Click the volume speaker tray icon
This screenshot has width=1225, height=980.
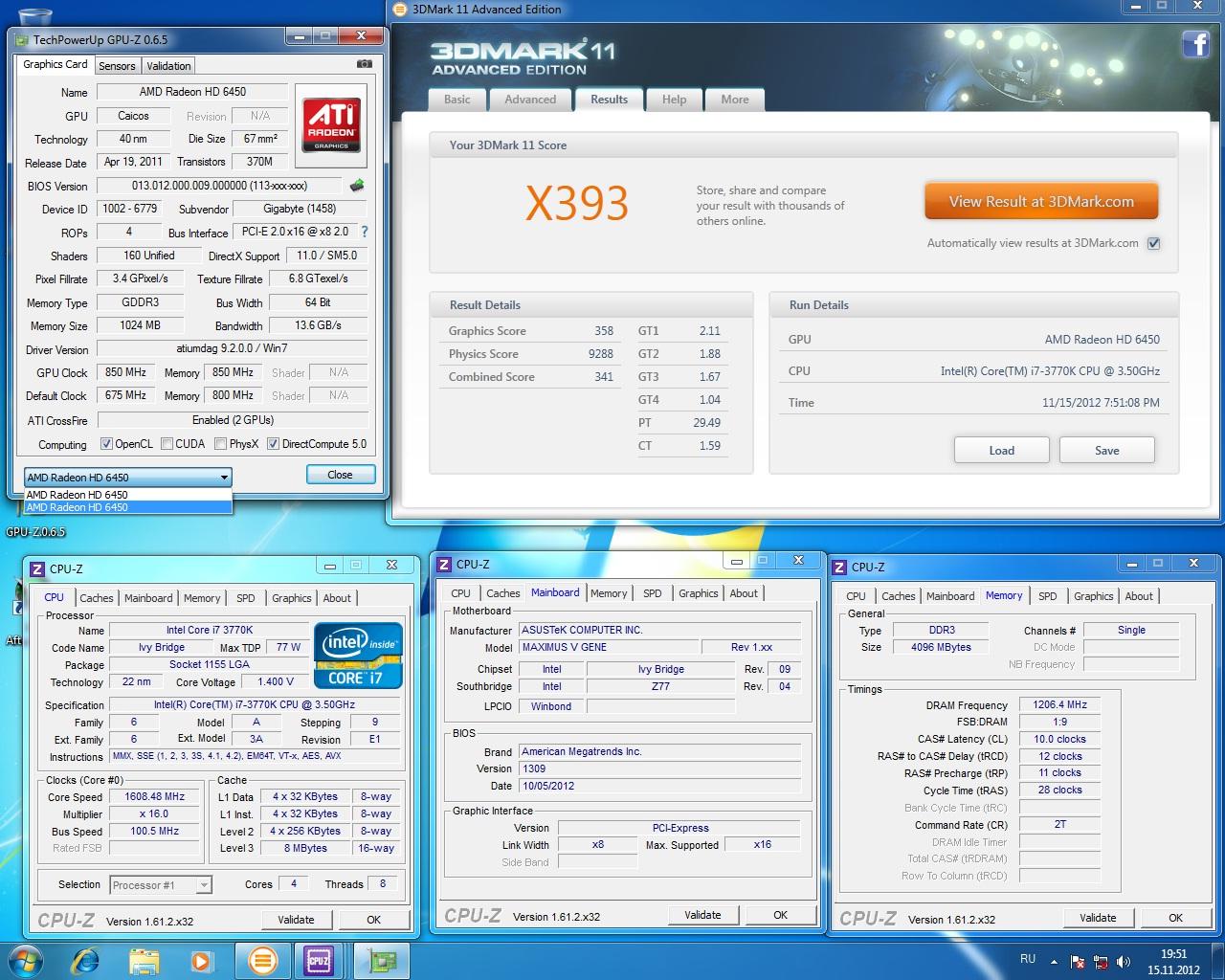tap(1122, 962)
